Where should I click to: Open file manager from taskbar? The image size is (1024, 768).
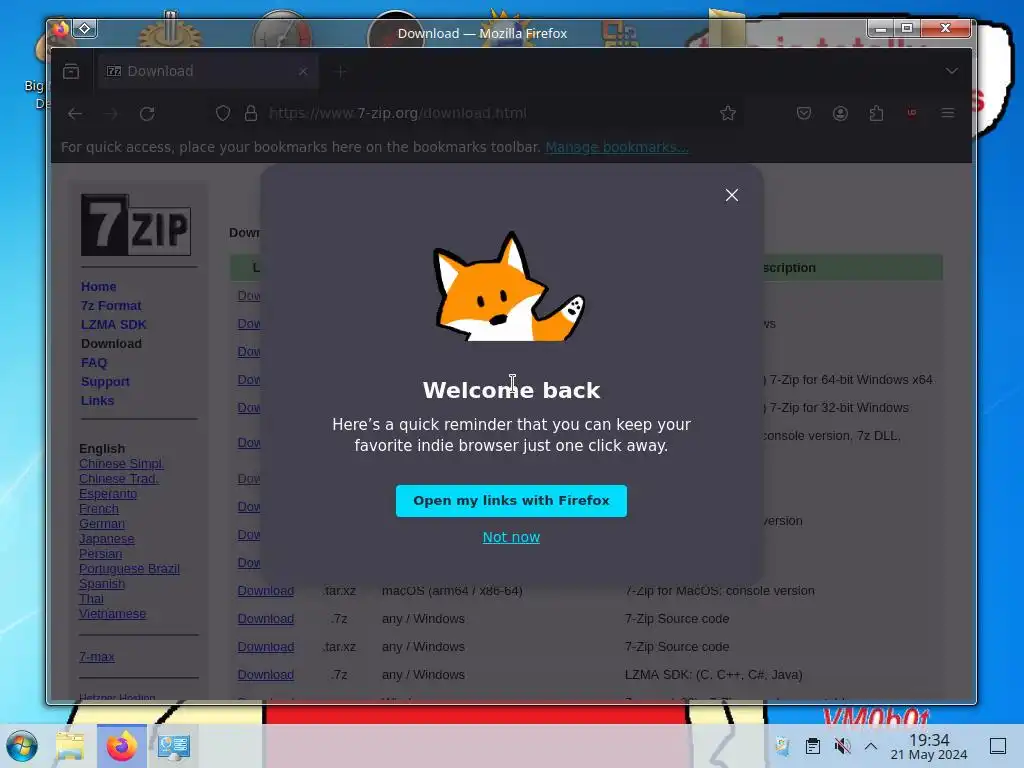[x=70, y=746]
